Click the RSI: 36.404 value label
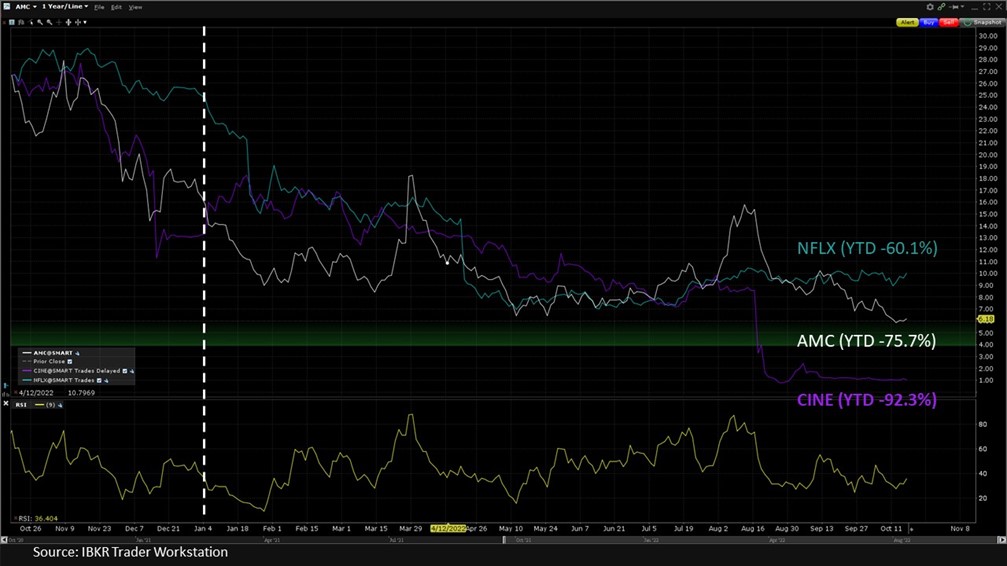The image size is (1007, 566). click(37, 518)
